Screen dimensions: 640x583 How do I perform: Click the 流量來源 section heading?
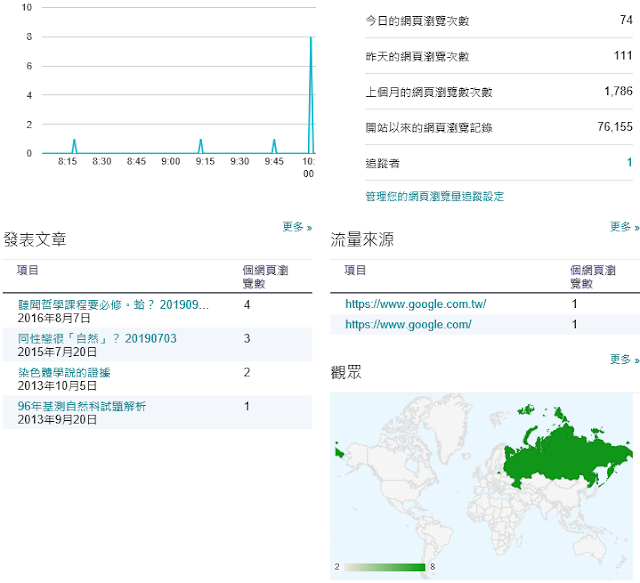pyautogui.click(x=362, y=239)
